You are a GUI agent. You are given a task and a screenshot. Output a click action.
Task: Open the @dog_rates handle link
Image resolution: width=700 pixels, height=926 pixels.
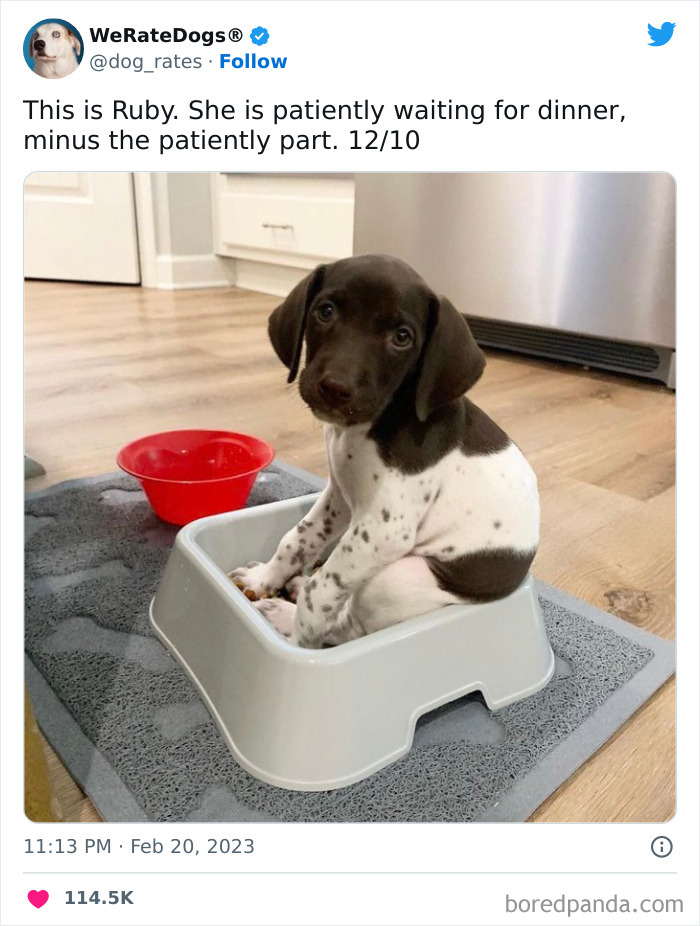145,61
